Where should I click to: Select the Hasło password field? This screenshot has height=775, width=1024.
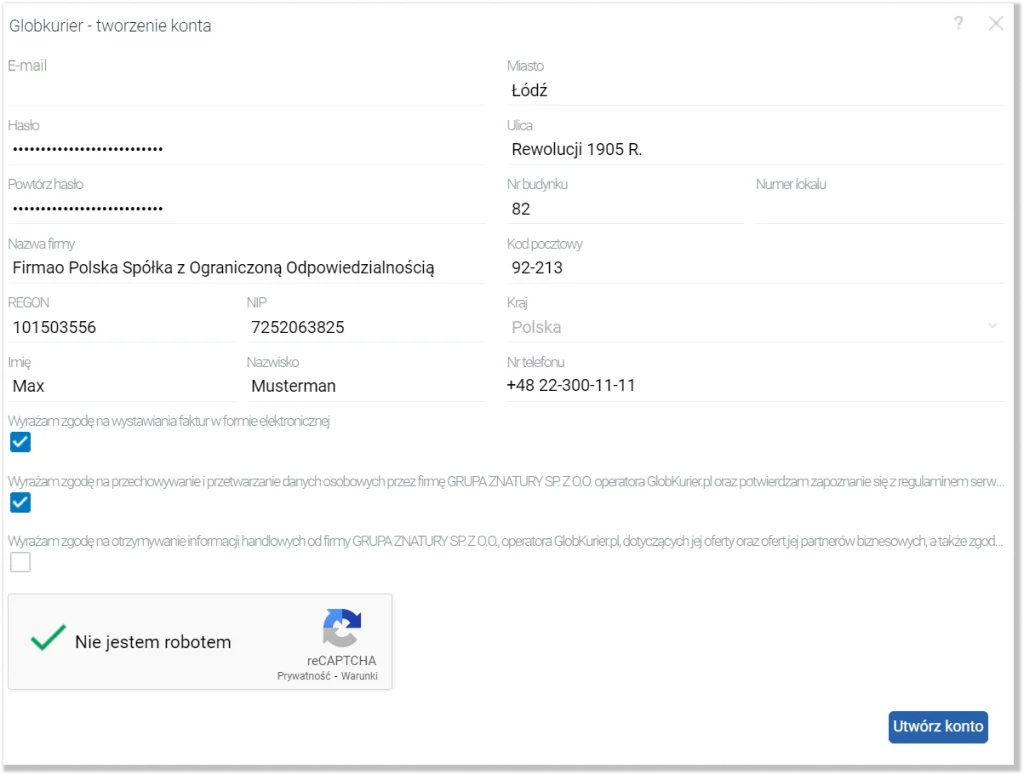(x=246, y=150)
